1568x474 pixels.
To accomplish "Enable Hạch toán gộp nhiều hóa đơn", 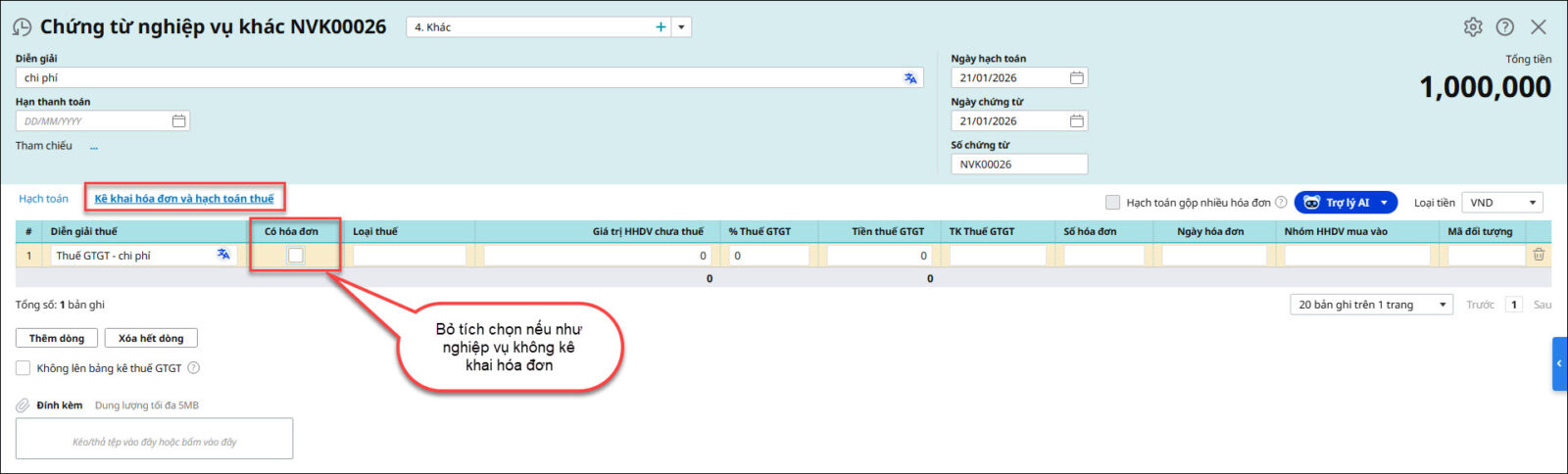I will click(x=1112, y=203).
